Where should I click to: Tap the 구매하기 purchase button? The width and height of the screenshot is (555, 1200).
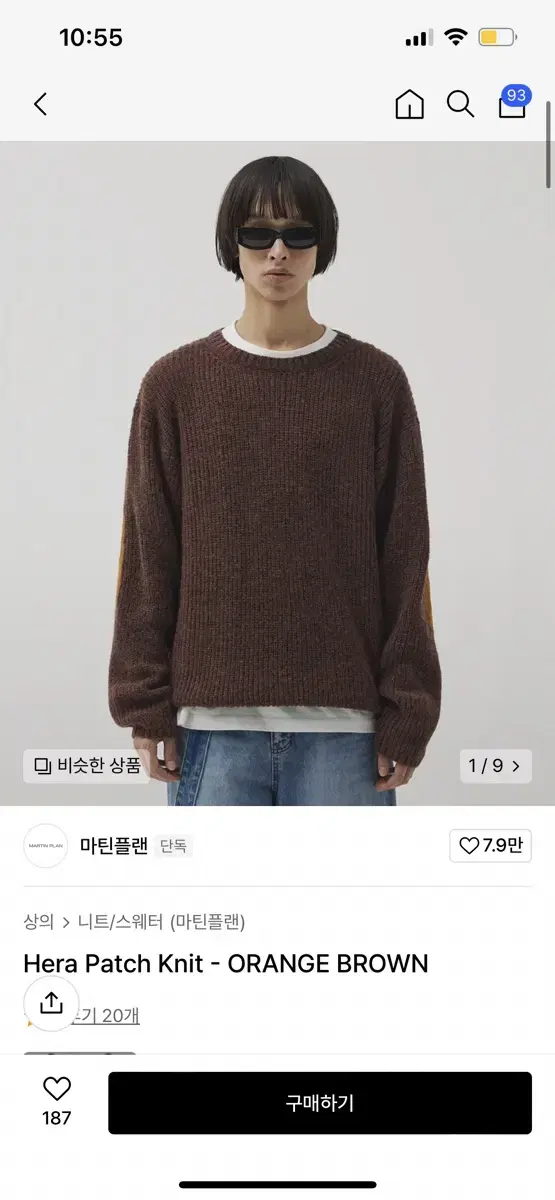tap(320, 1103)
